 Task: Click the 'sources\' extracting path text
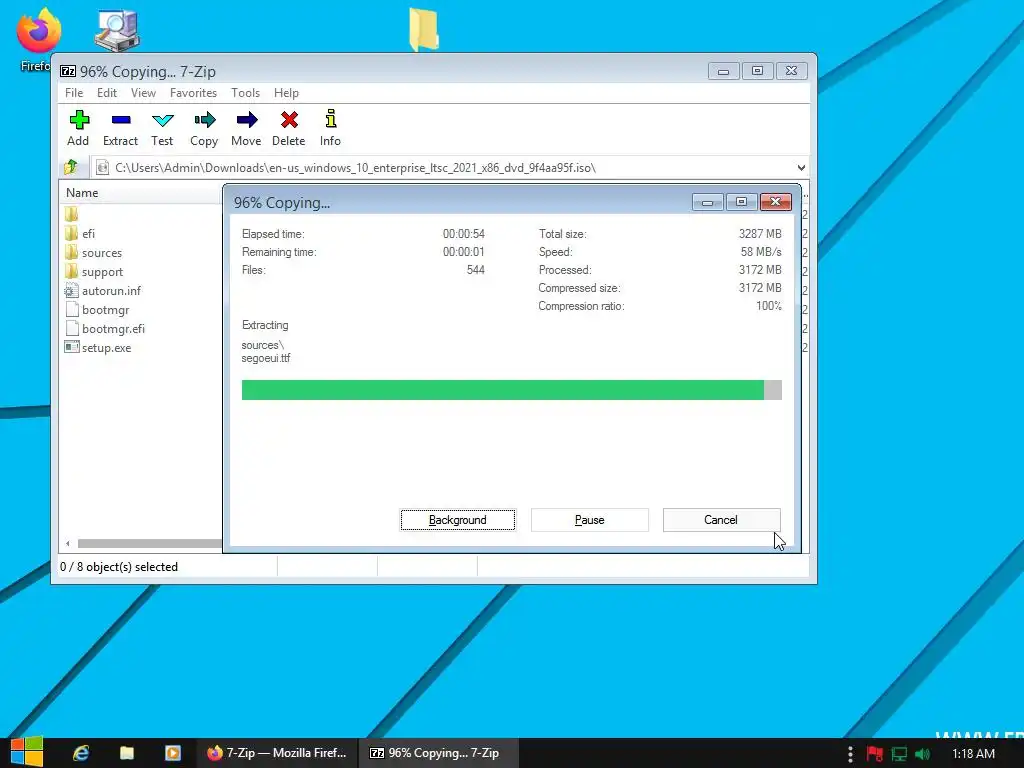point(263,345)
